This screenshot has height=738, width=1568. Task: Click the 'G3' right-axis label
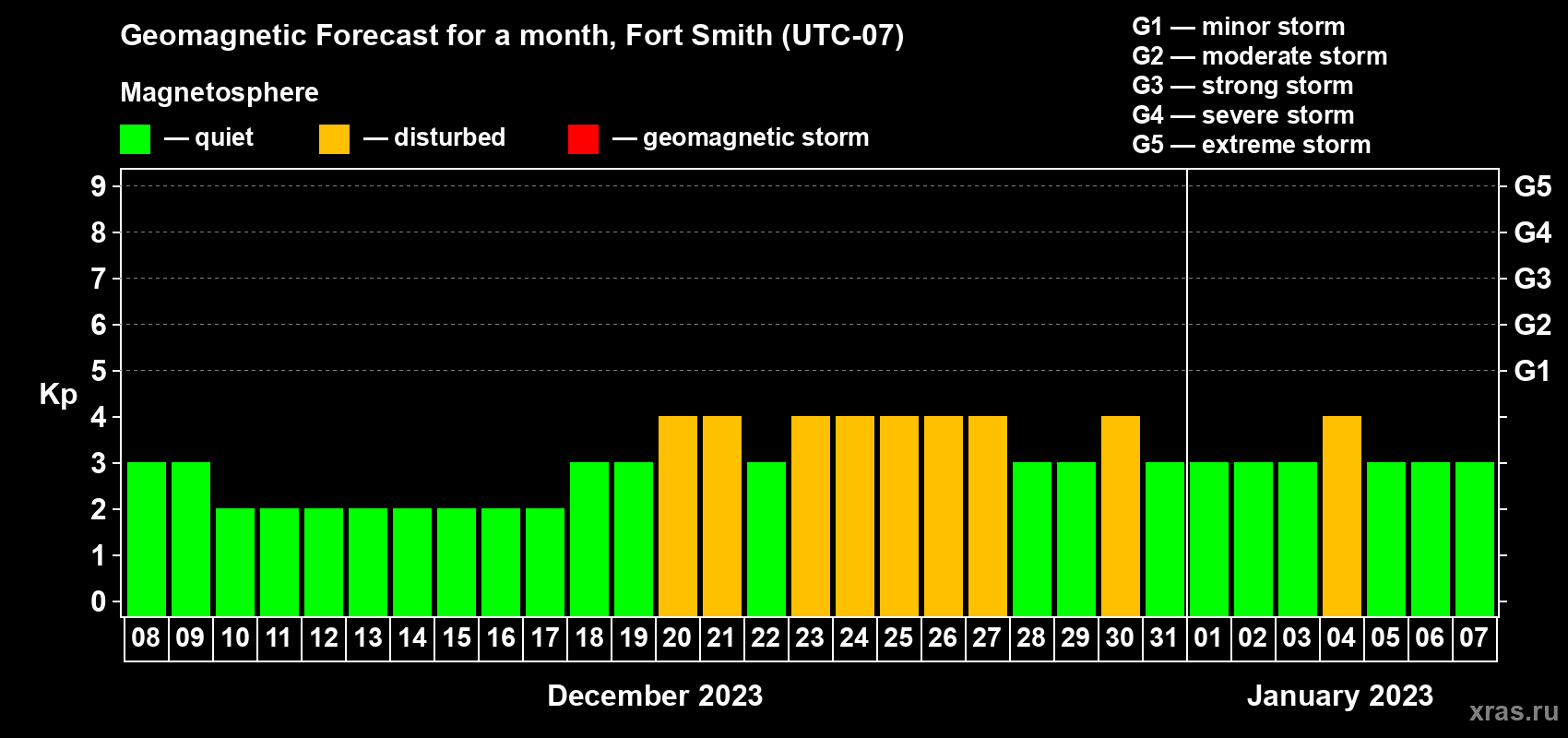tap(1533, 279)
